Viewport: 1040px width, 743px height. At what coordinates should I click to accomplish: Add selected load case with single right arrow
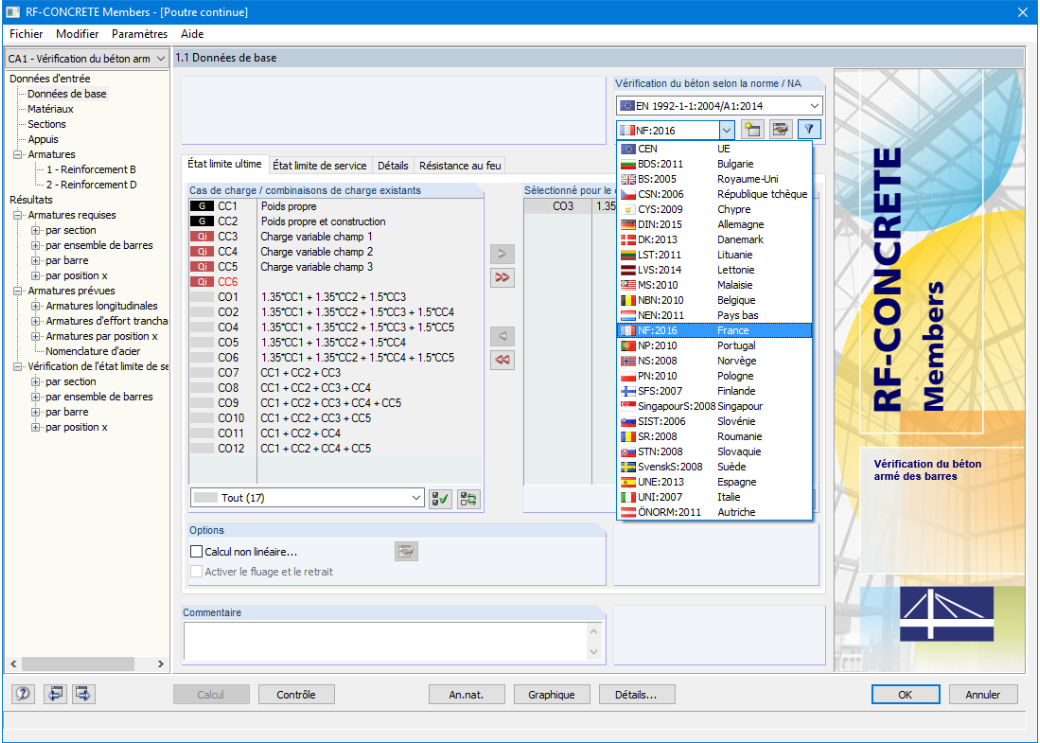[502, 253]
